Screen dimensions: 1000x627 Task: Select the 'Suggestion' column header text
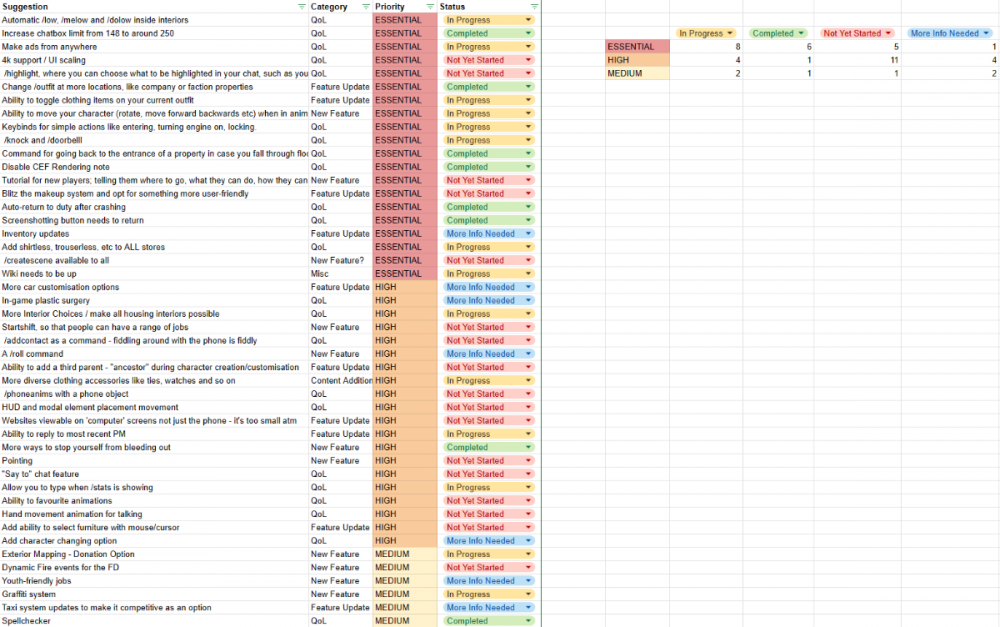pos(27,7)
